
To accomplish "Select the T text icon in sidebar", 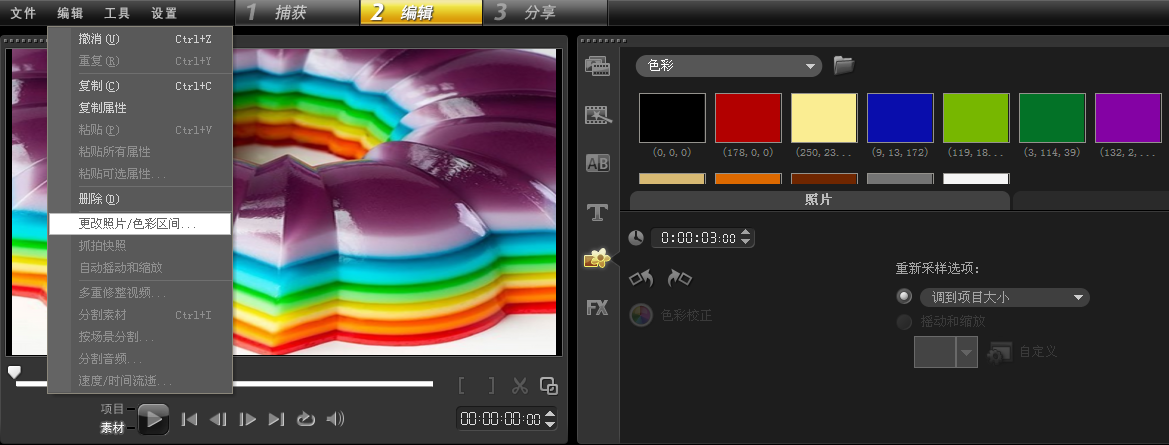I will tap(598, 212).
